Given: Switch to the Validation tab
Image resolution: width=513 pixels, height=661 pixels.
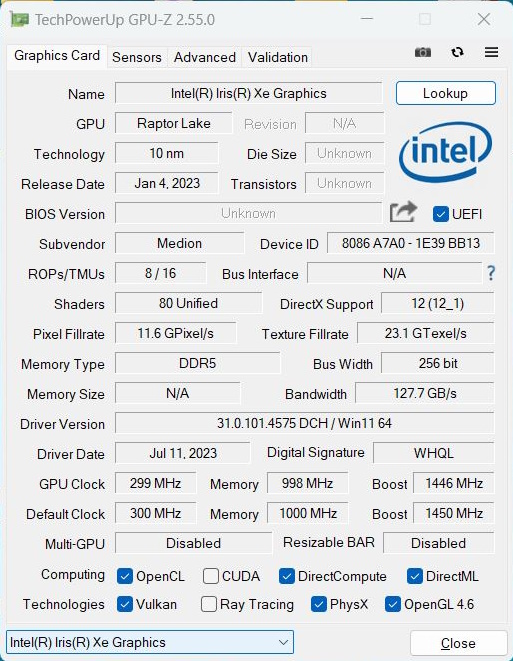Looking at the screenshot, I should click(x=278, y=57).
